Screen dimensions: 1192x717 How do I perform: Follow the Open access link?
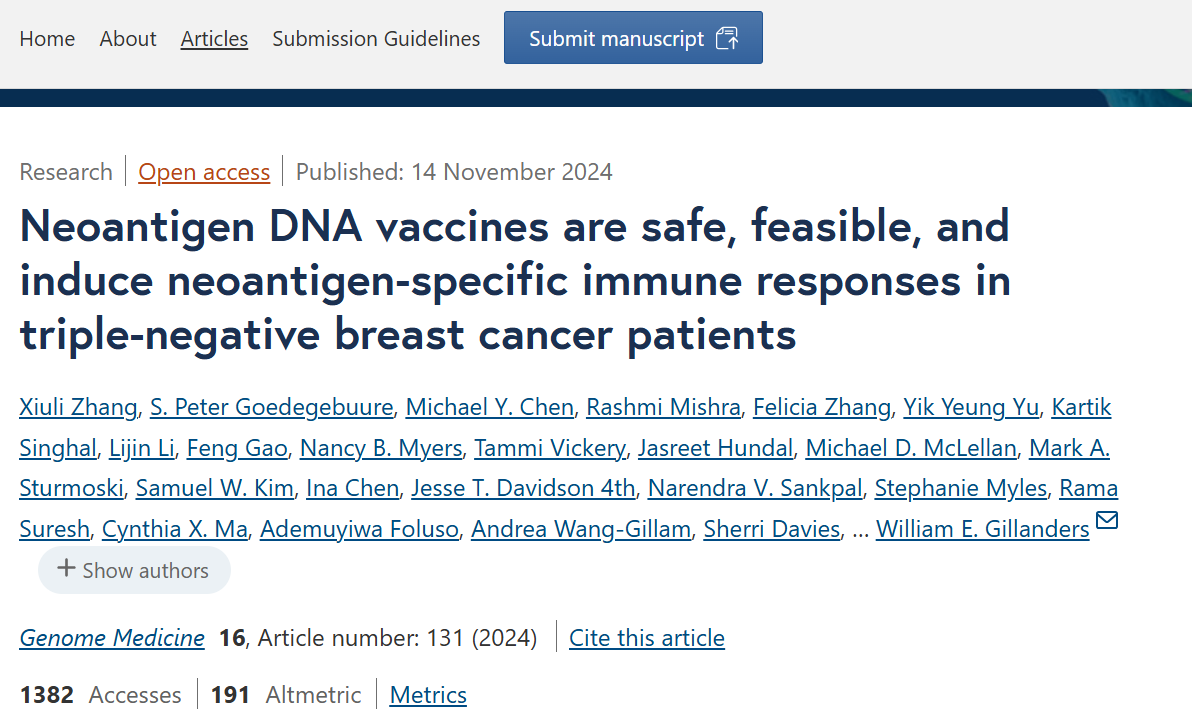click(204, 173)
